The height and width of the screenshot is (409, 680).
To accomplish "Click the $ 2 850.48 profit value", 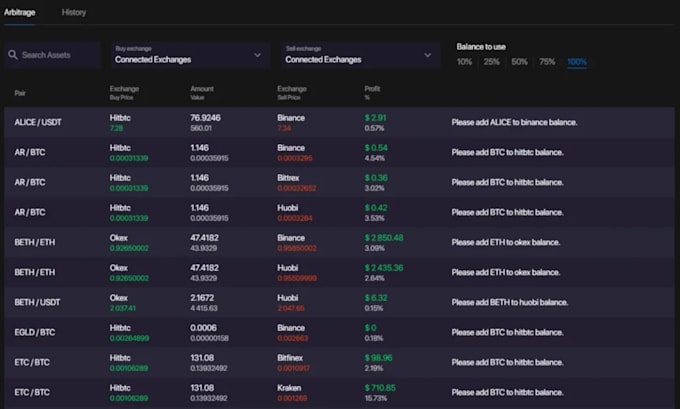I will coord(384,237).
